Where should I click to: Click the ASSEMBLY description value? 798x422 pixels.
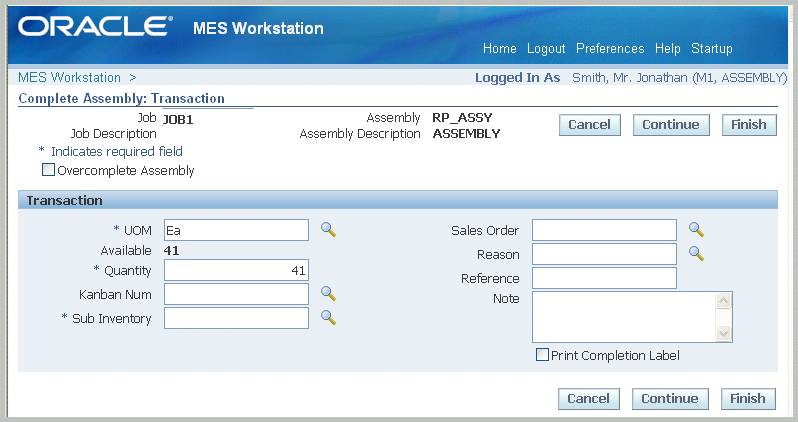tap(466, 134)
